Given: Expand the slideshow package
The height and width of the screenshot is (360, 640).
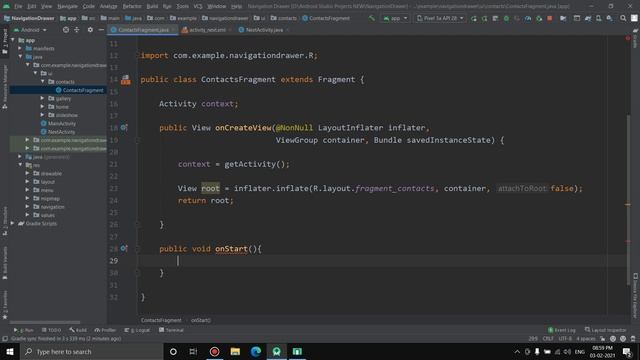Looking at the screenshot, I should point(42,115).
